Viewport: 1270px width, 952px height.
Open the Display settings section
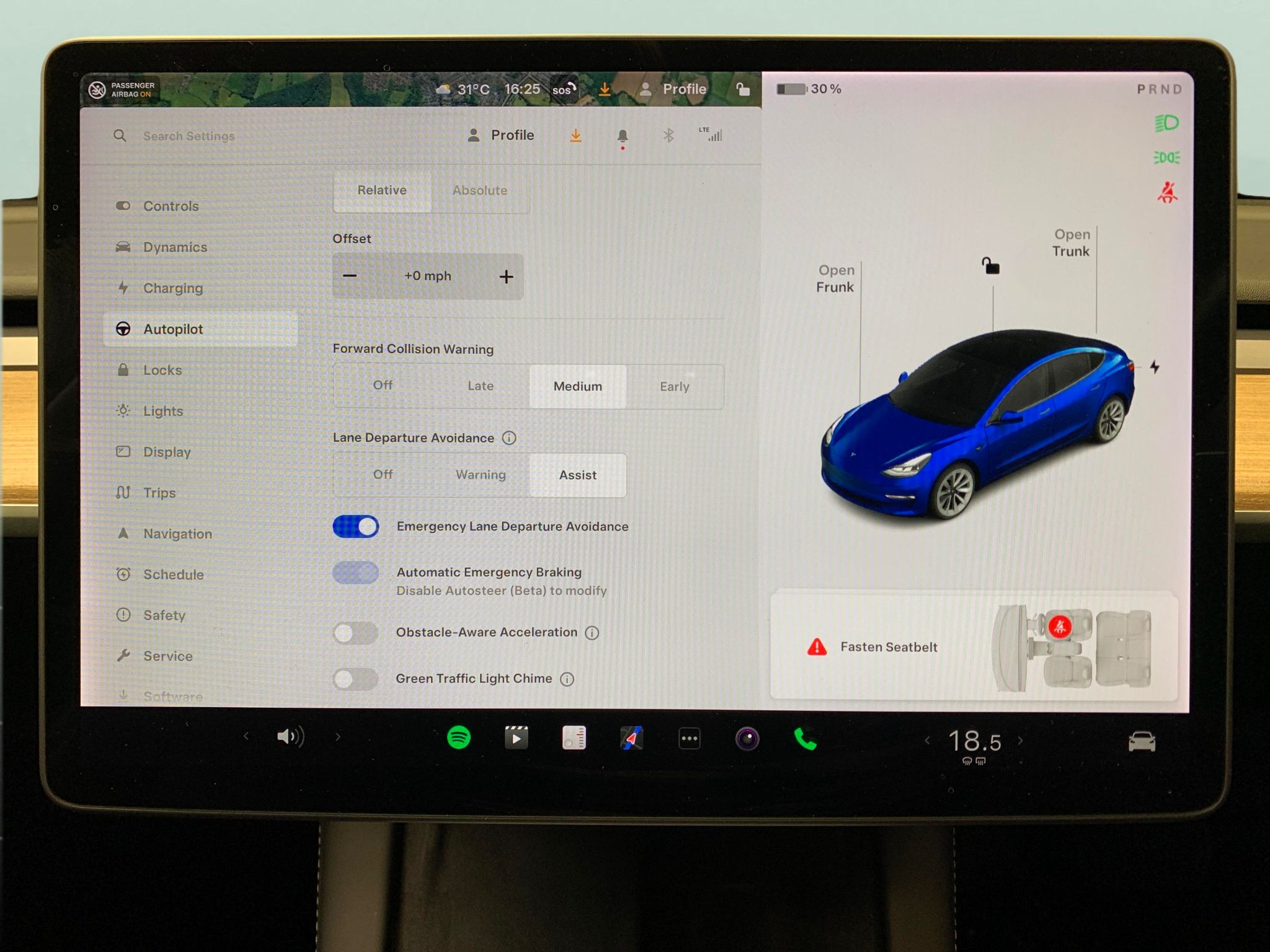(x=200, y=452)
